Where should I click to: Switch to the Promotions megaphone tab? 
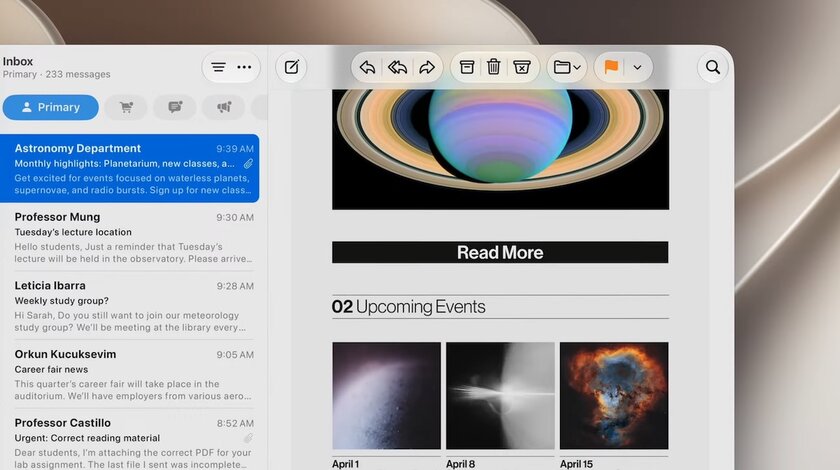[224, 107]
